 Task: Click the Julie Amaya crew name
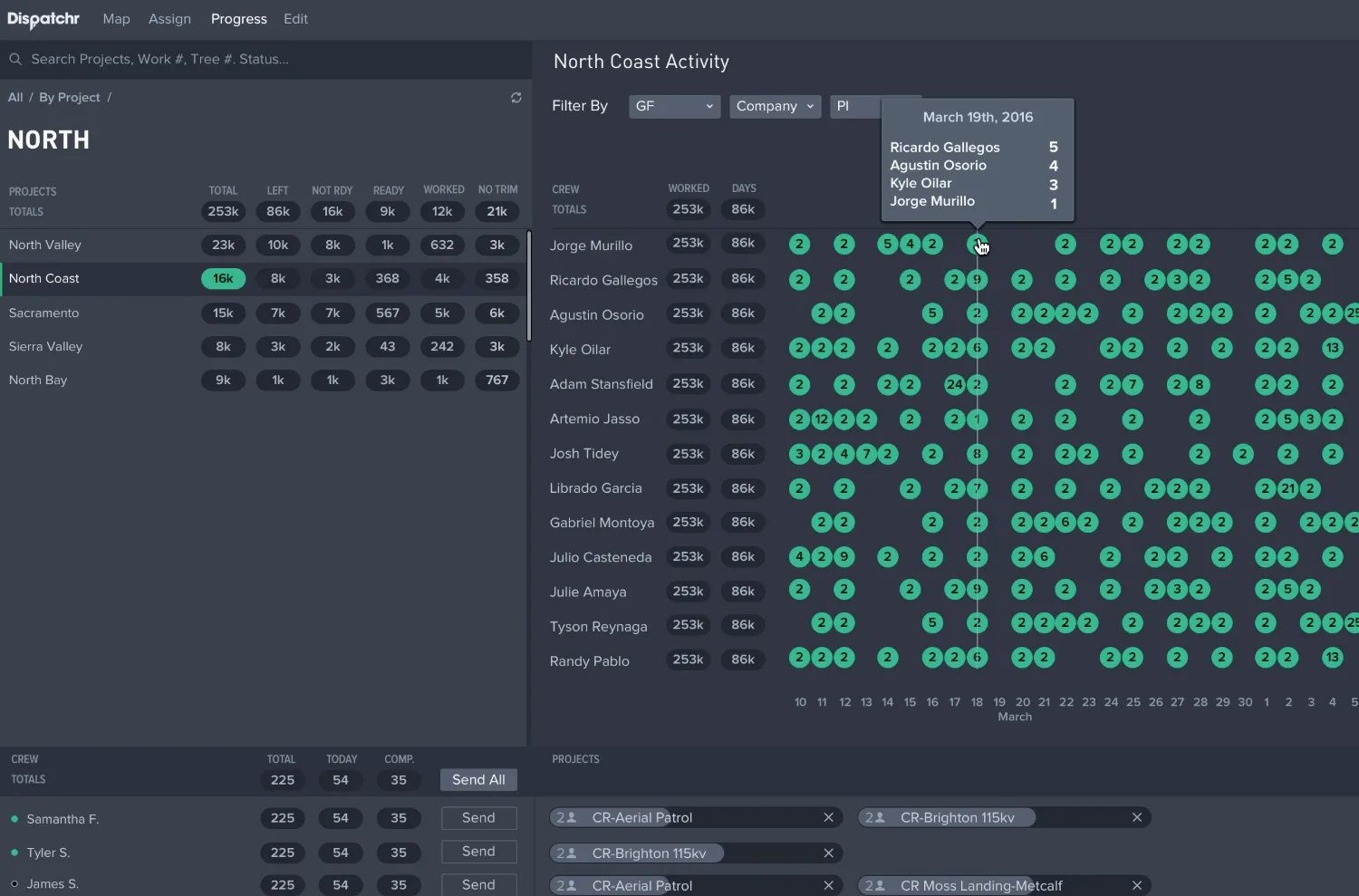click(587, 592)
